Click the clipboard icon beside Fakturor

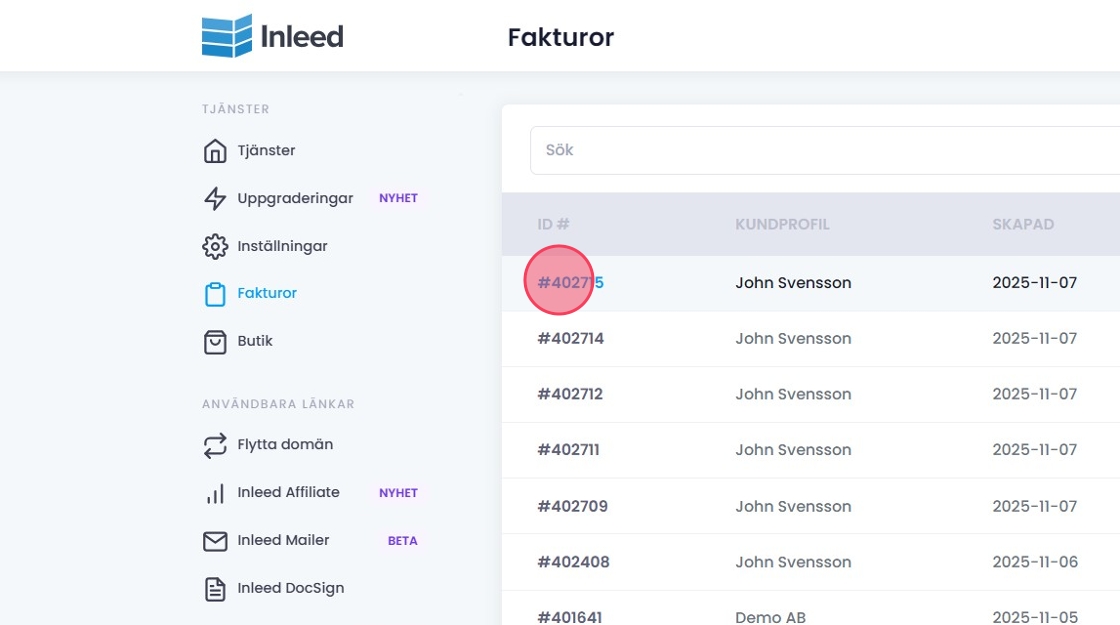(215, 294)
